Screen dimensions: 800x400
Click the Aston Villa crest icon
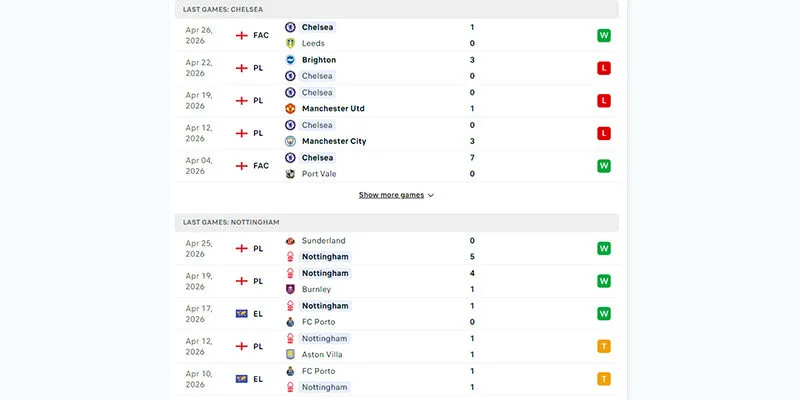(x=290, y=355)
